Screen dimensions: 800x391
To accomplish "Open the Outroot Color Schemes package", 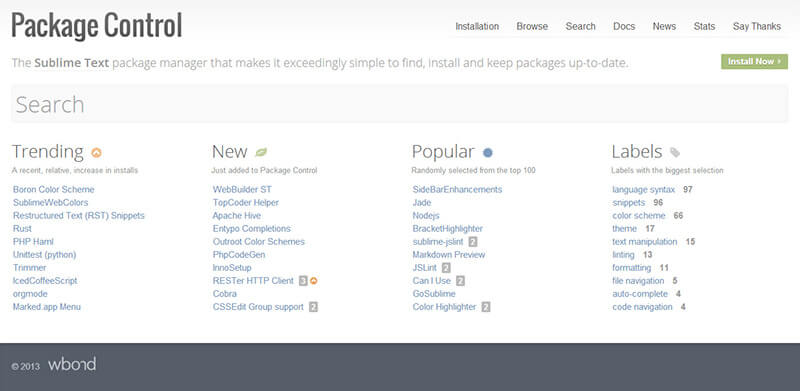I will (x=259, y=242).
